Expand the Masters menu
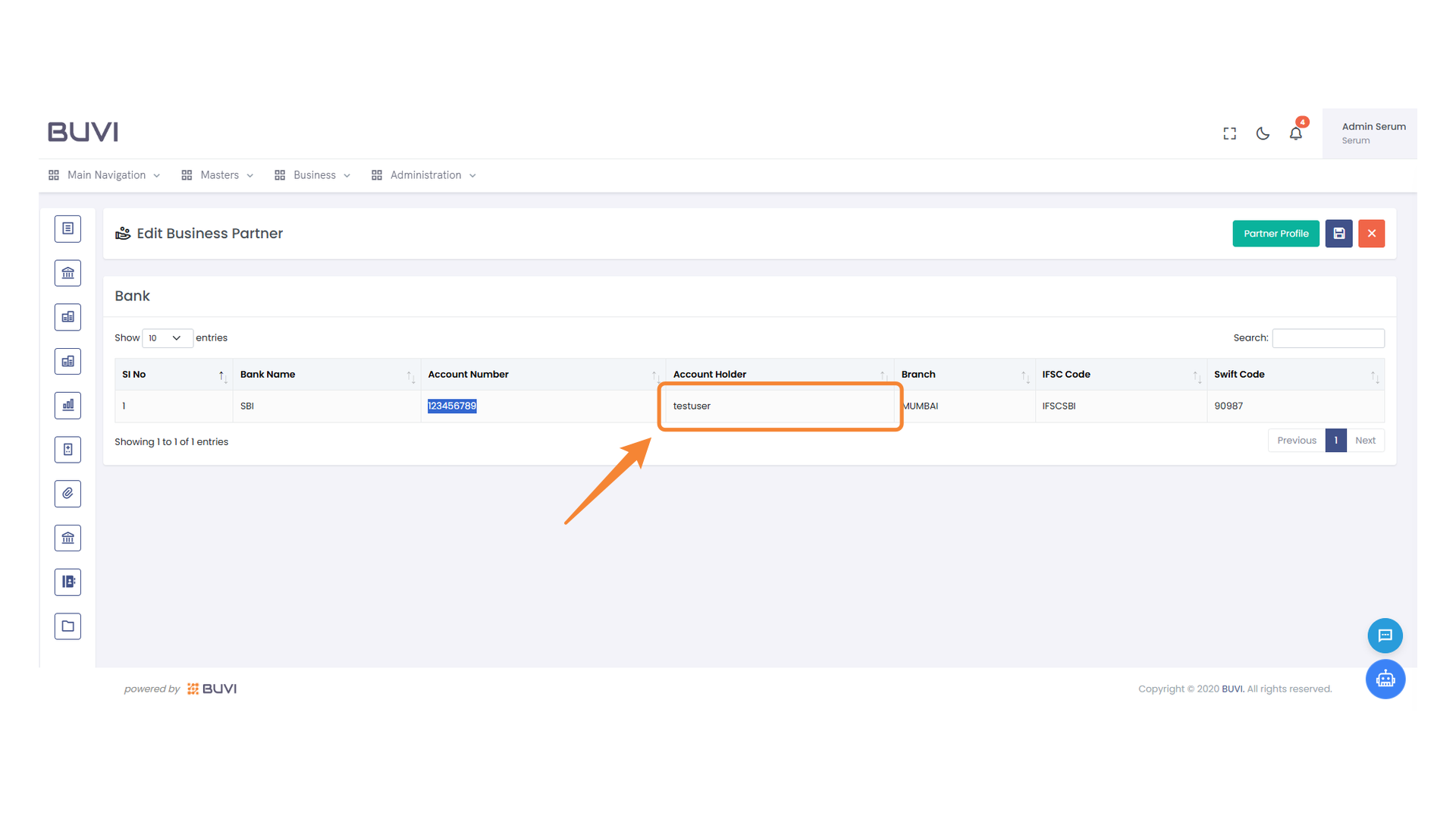 click(x=218, y=175)
